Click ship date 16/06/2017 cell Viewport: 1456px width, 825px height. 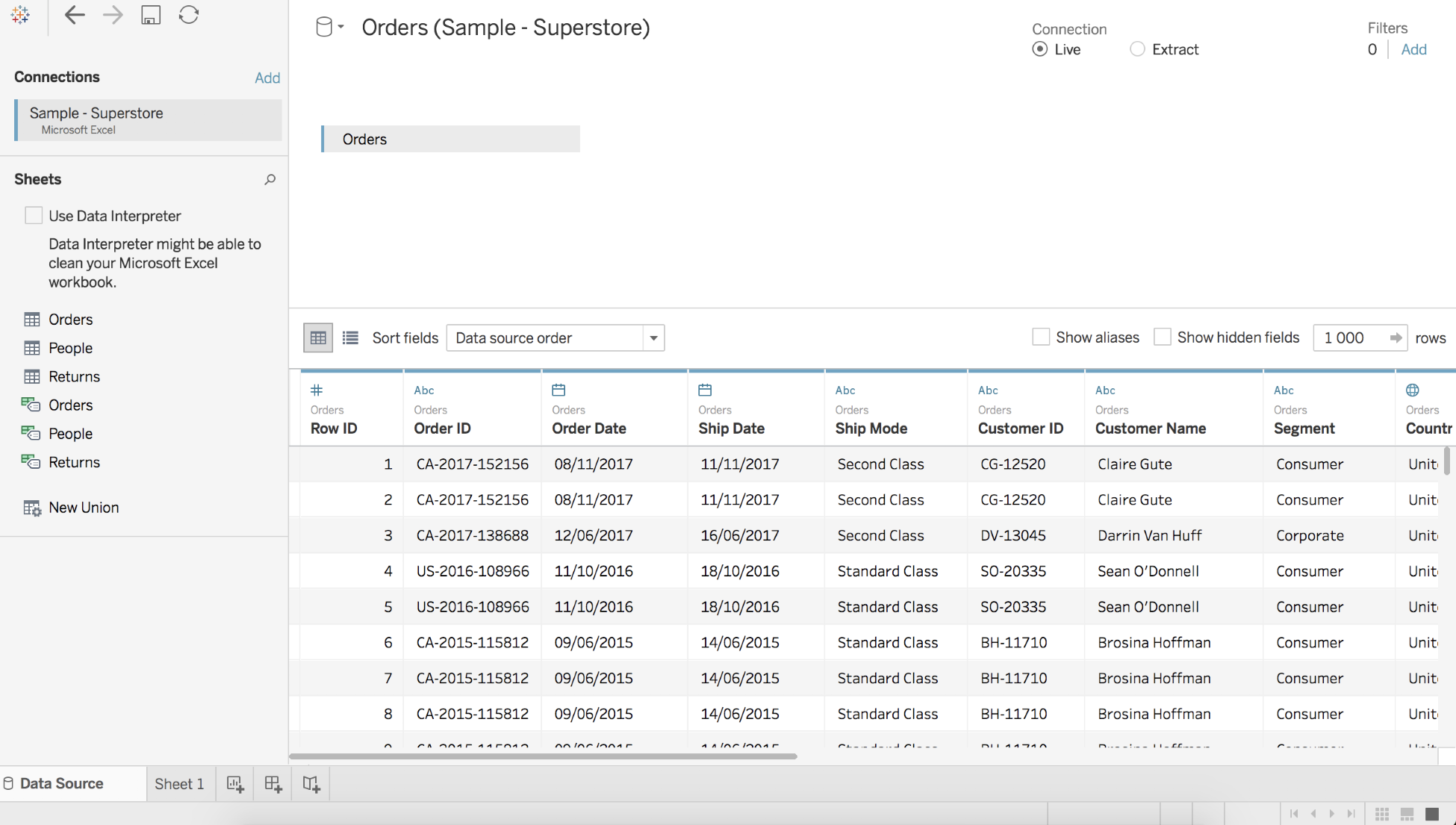point(756,535)
